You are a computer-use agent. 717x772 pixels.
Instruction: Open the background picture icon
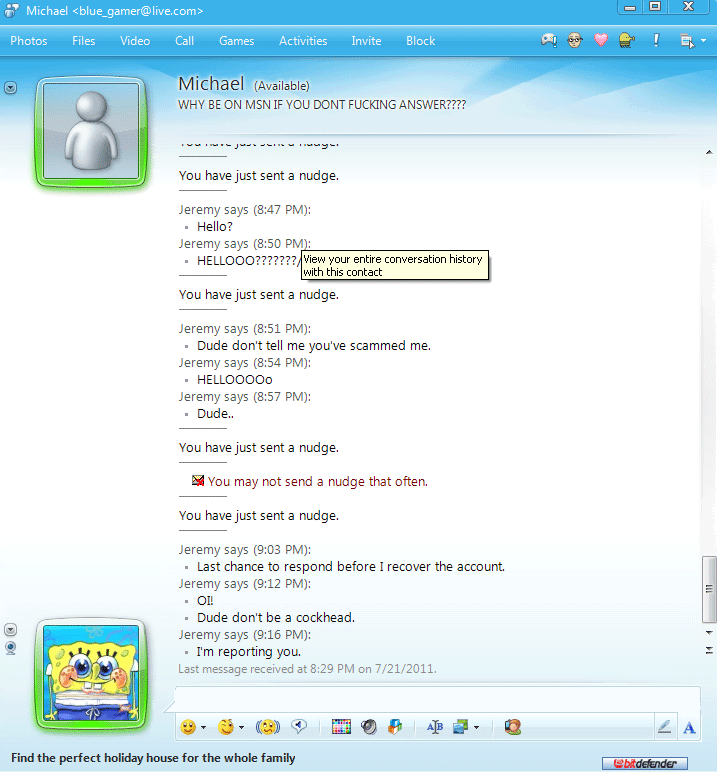point(461,727)
